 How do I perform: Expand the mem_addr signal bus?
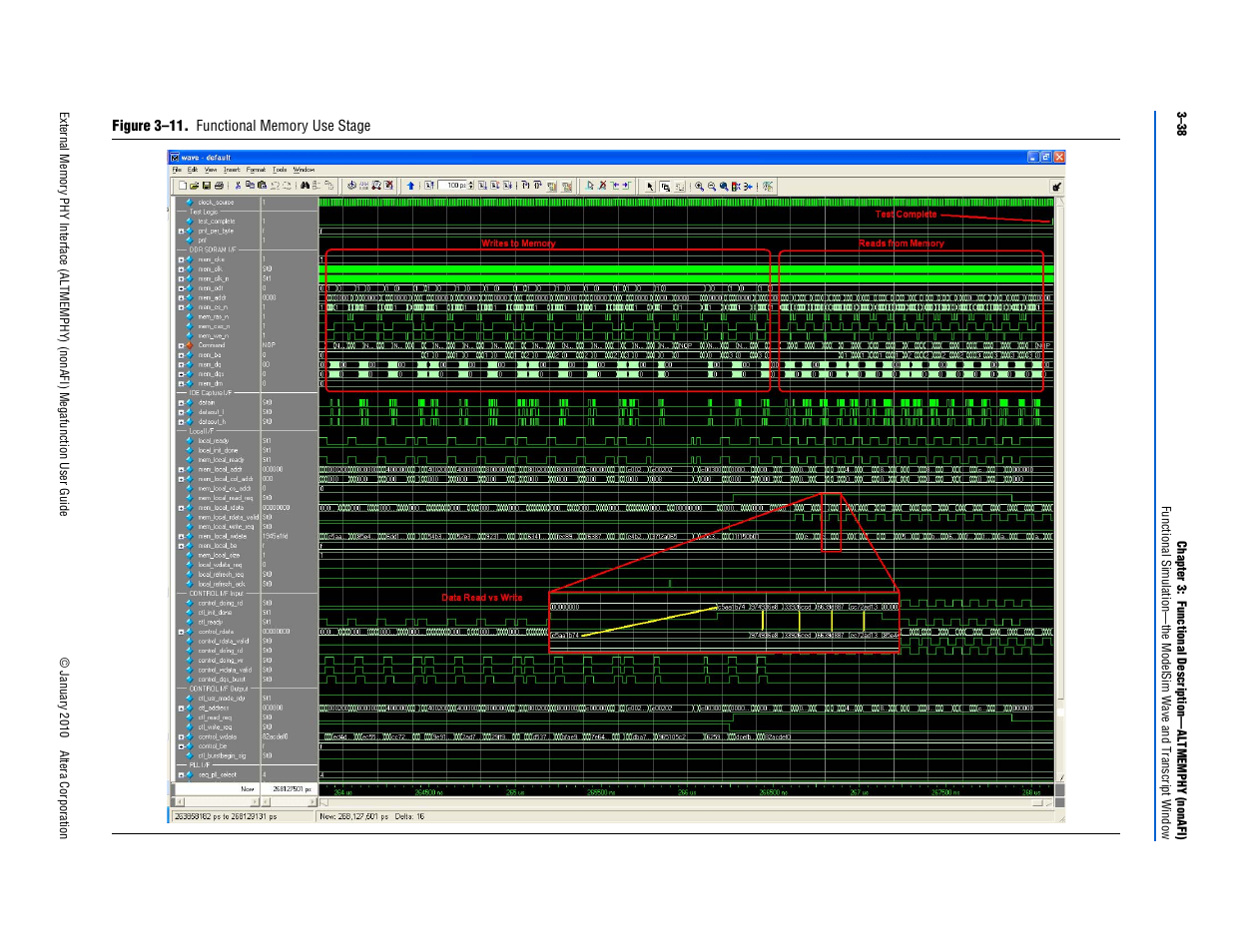[182, 297]
